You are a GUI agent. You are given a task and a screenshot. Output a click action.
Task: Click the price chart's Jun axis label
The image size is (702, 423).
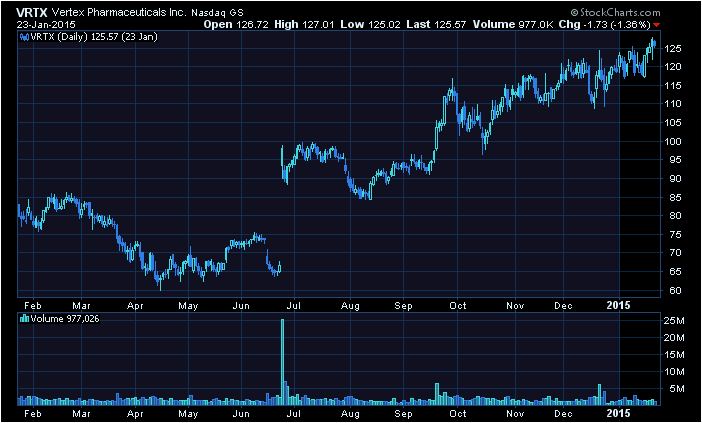pyautogui.click(x=242, y=306)
